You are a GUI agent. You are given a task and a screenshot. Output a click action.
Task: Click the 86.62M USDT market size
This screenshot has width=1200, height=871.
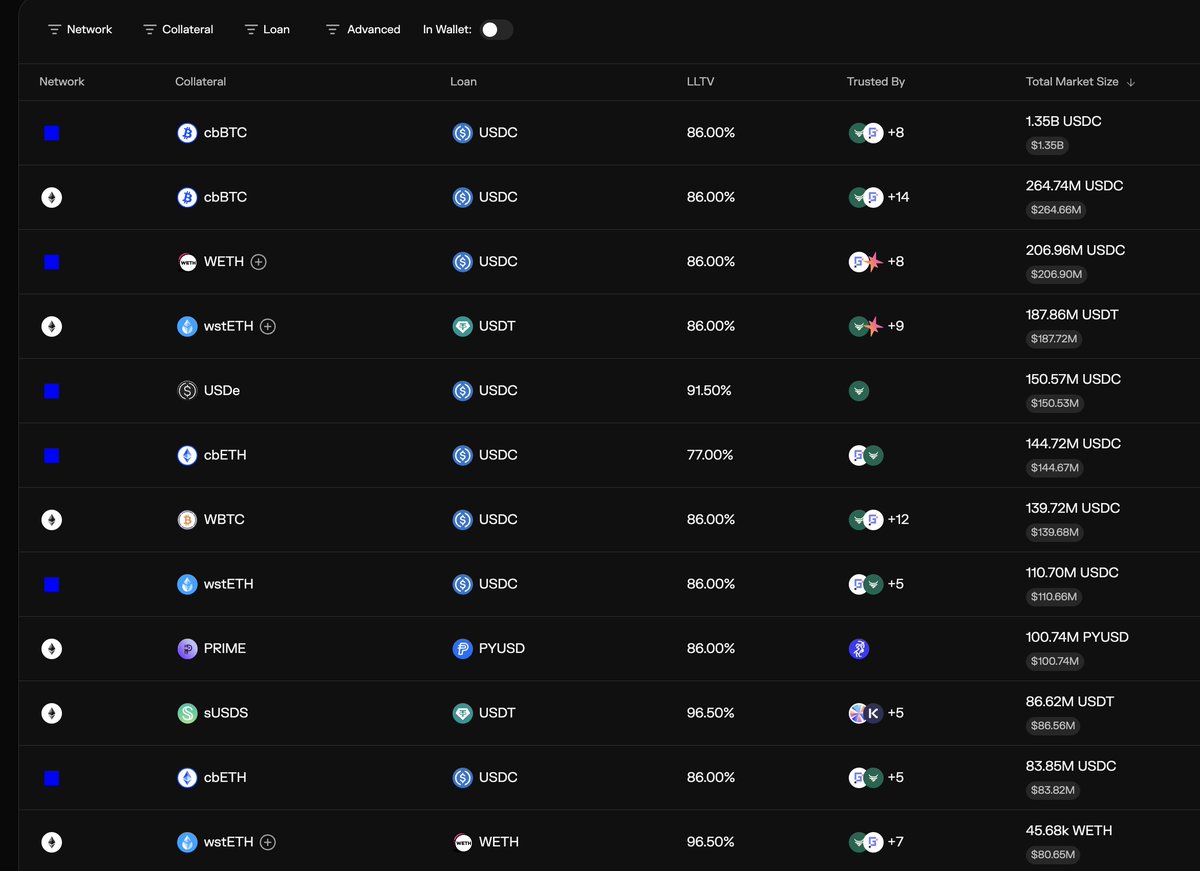(x=1070, y=701)
